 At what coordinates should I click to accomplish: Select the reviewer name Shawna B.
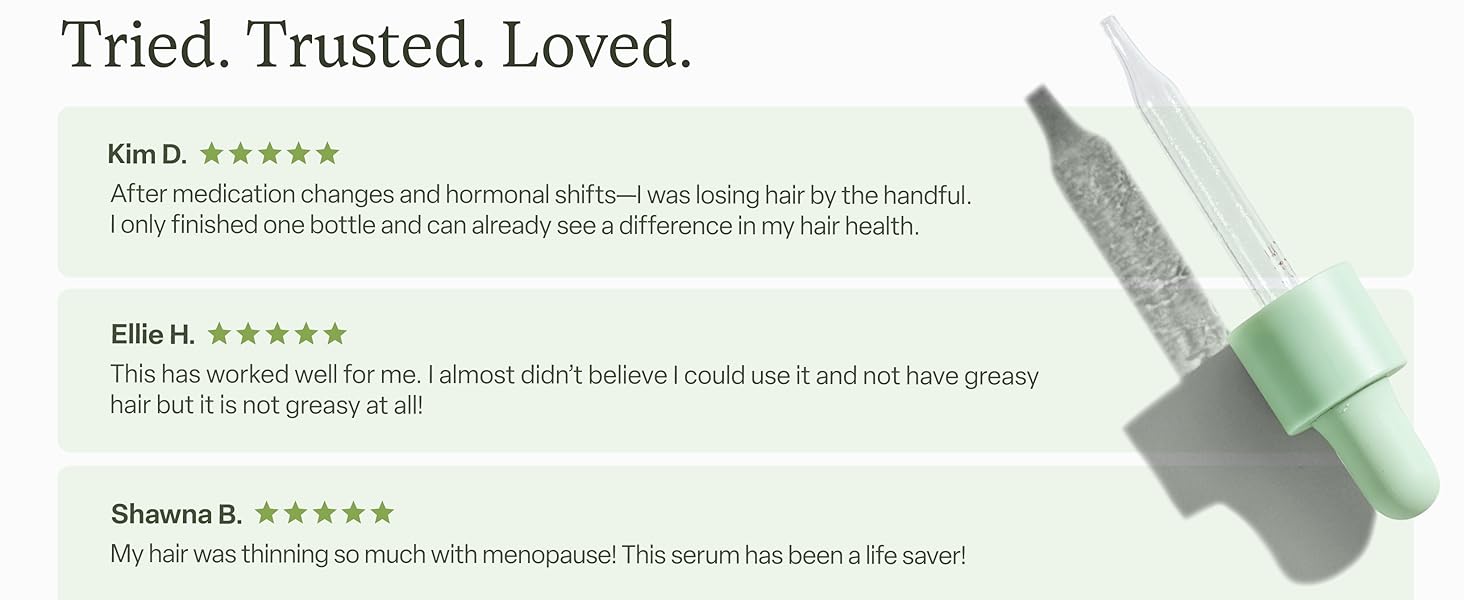(176, 515)
